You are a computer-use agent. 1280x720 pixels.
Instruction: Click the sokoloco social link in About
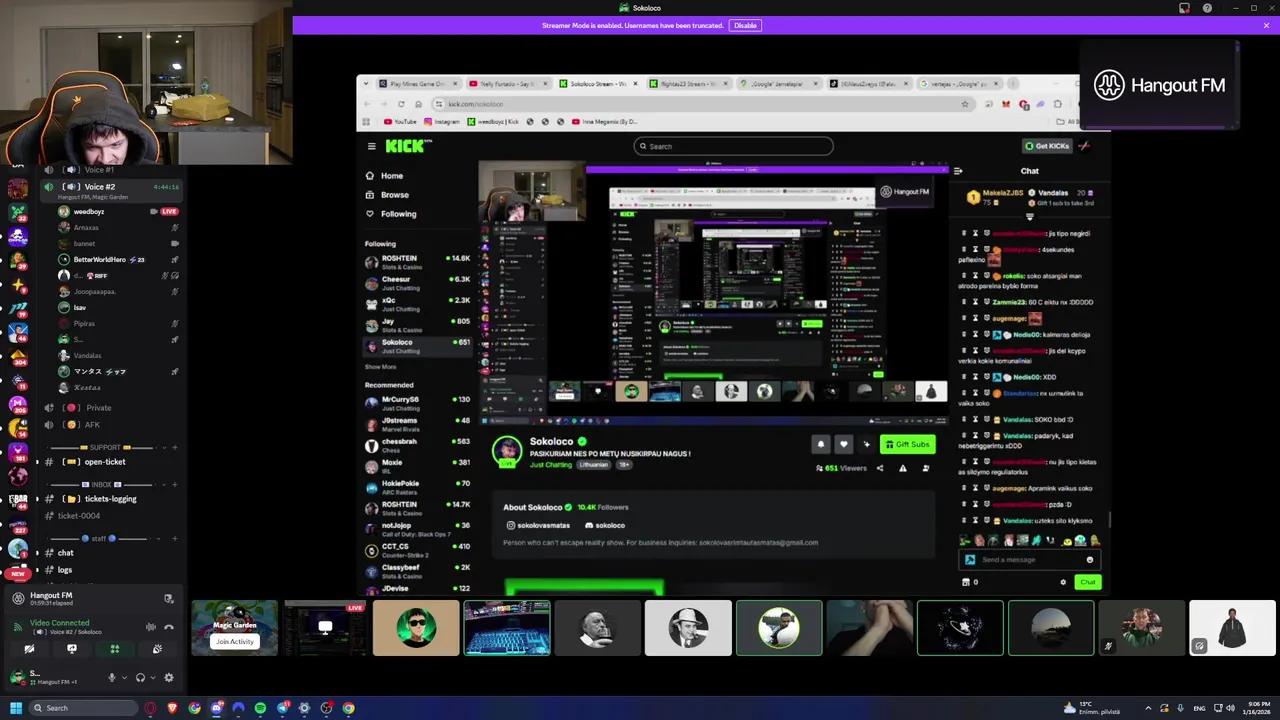click(605, 525)
